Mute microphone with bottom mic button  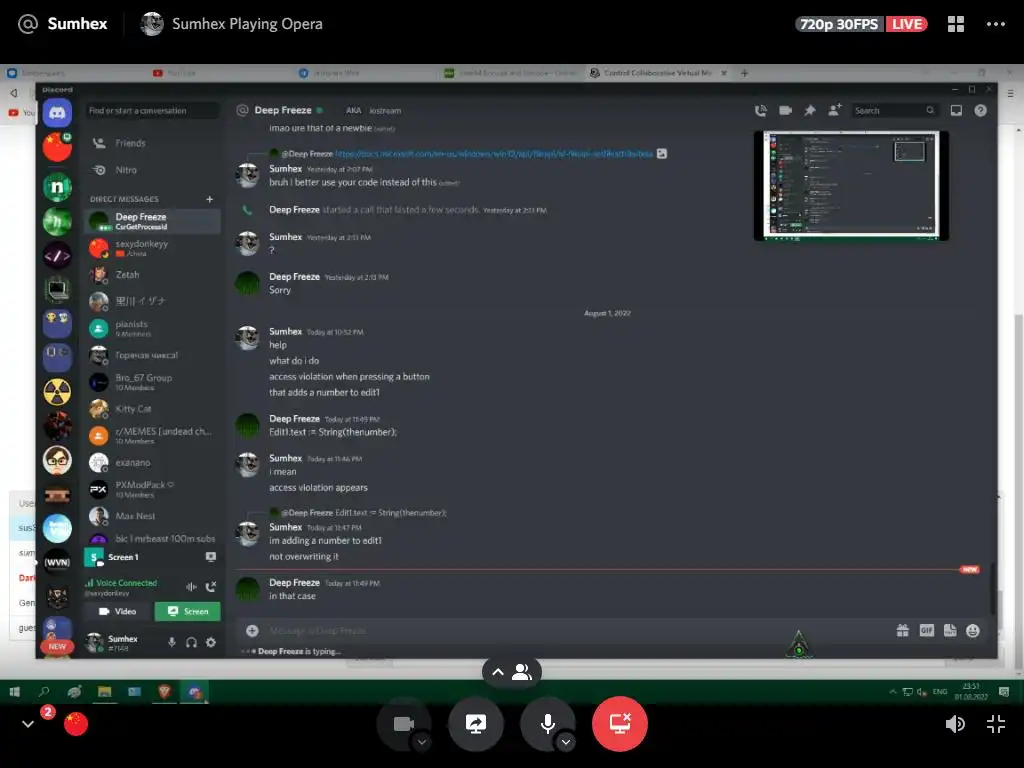548,724
